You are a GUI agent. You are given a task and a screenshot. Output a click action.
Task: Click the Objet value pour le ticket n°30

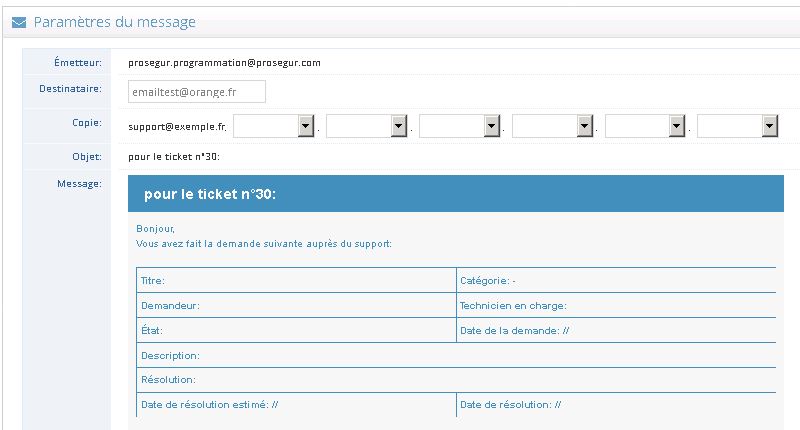[174, 157]
